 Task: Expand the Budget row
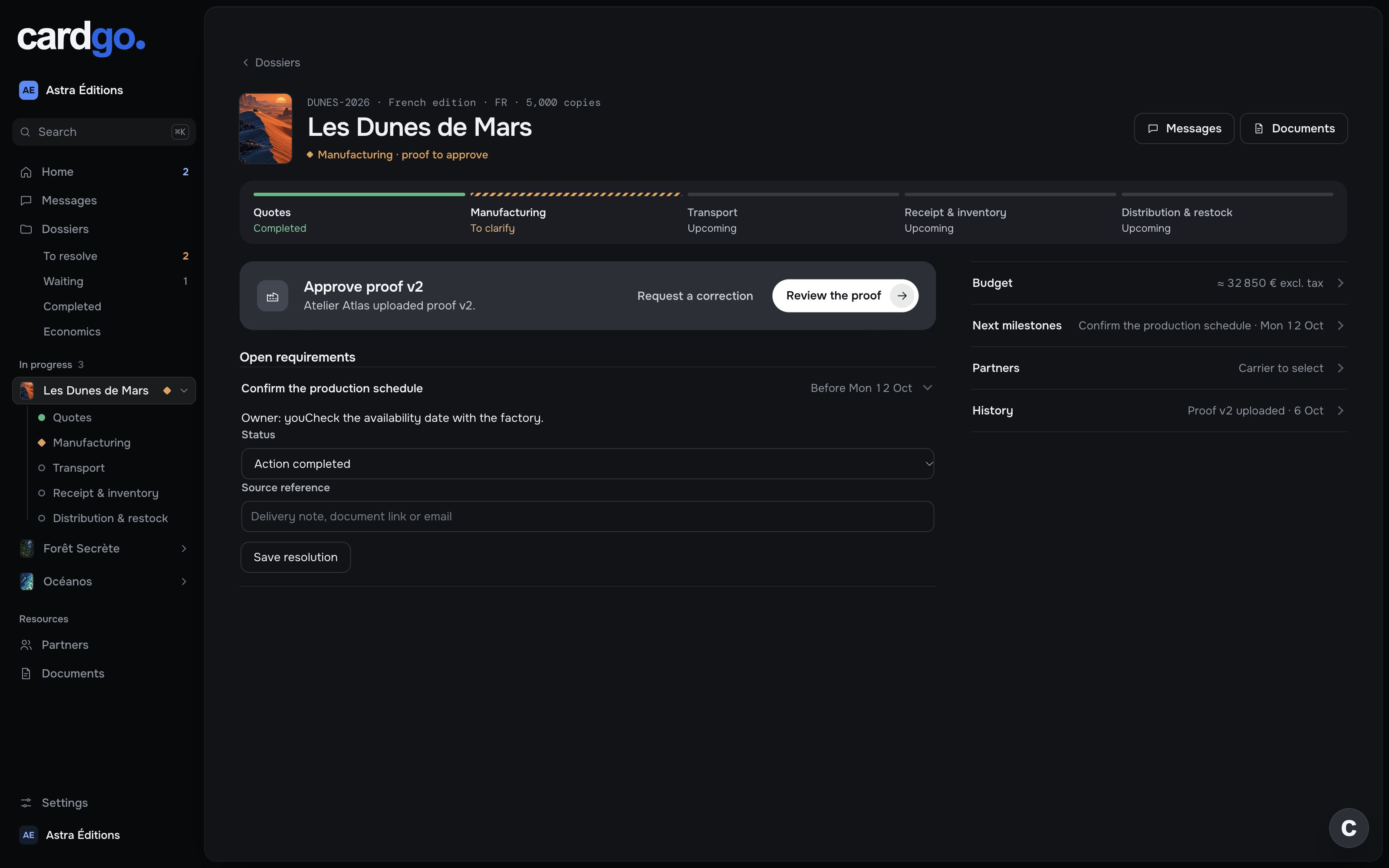click(x=1159, y=283)
